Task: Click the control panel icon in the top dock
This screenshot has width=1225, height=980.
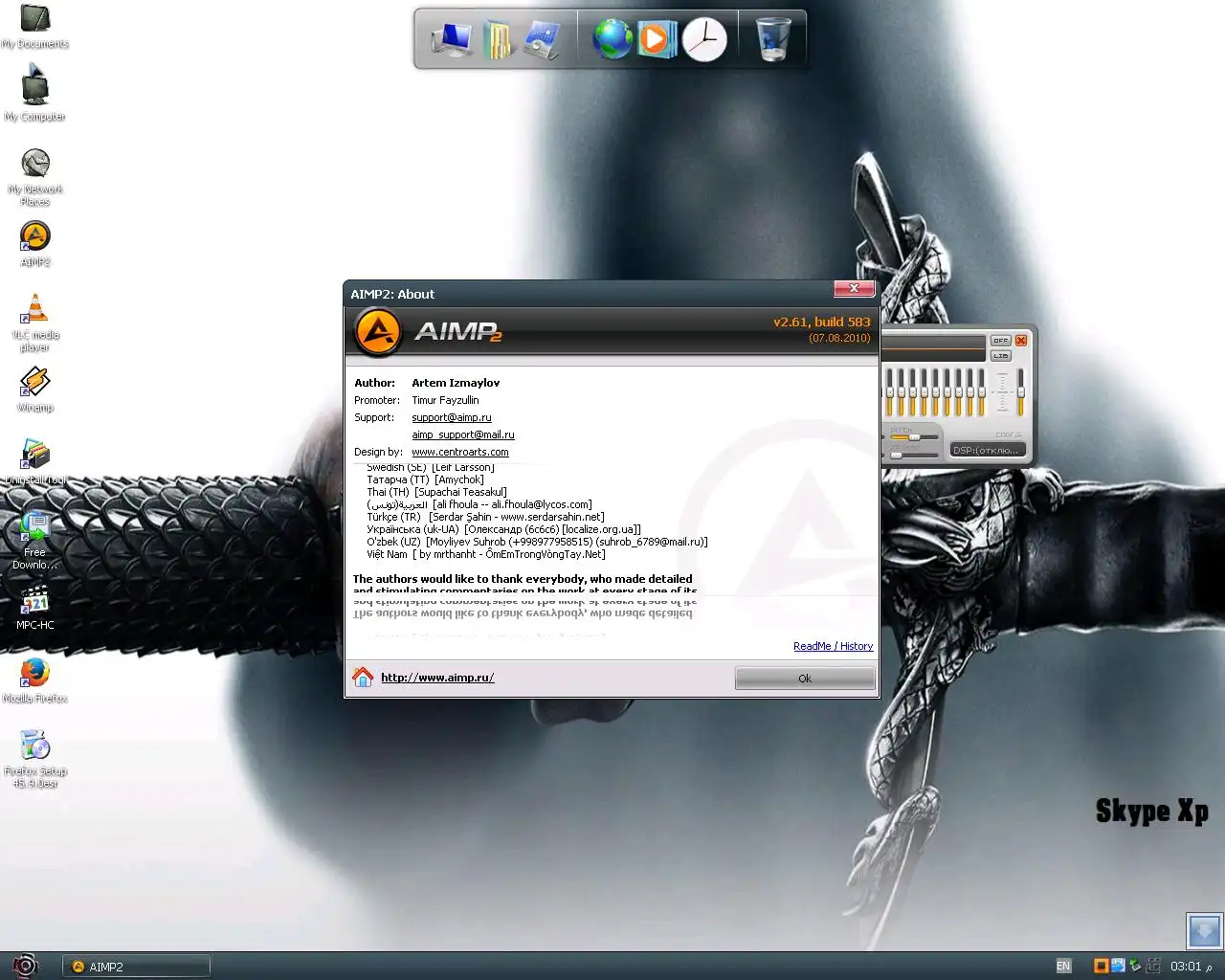Action: coord(542,39)
